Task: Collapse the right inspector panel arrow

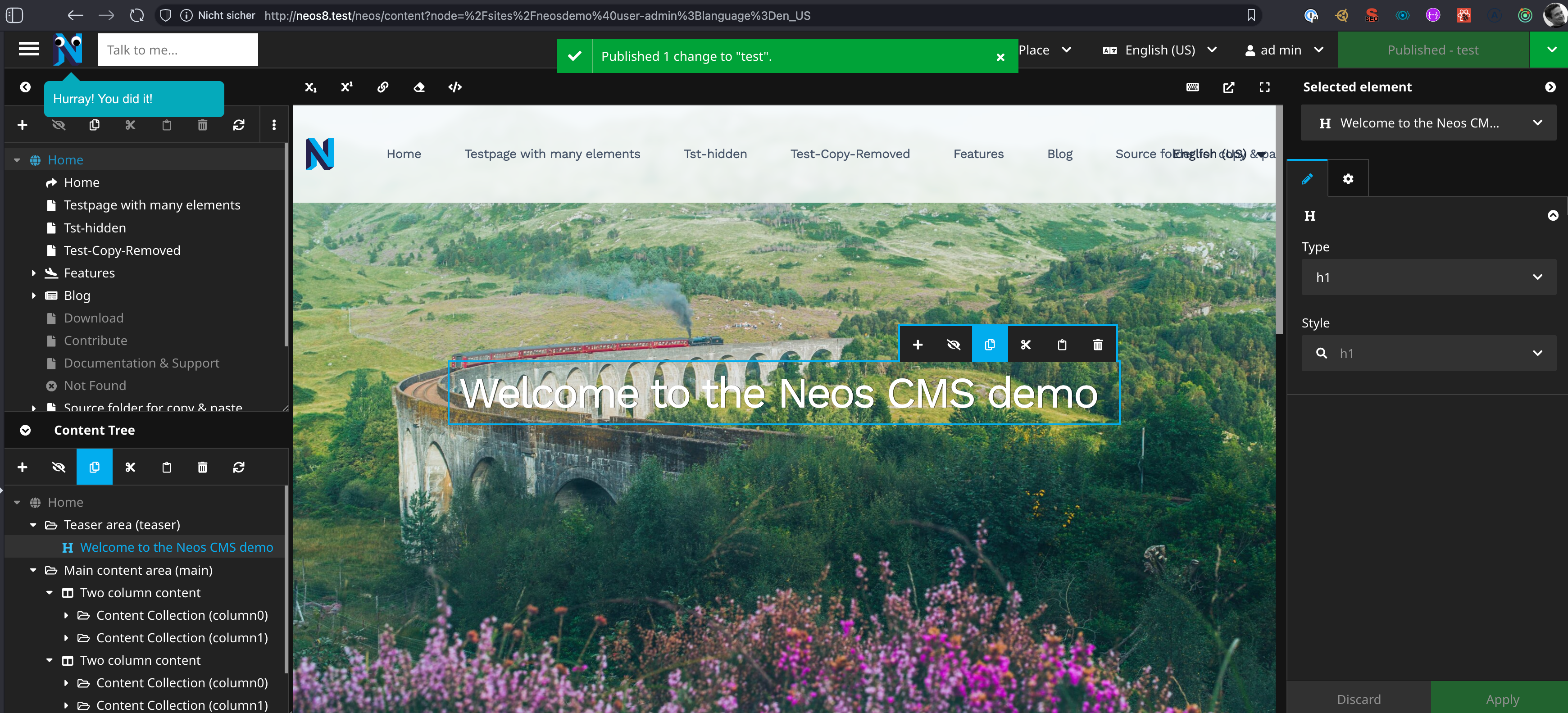Action: click(1550, 87)
